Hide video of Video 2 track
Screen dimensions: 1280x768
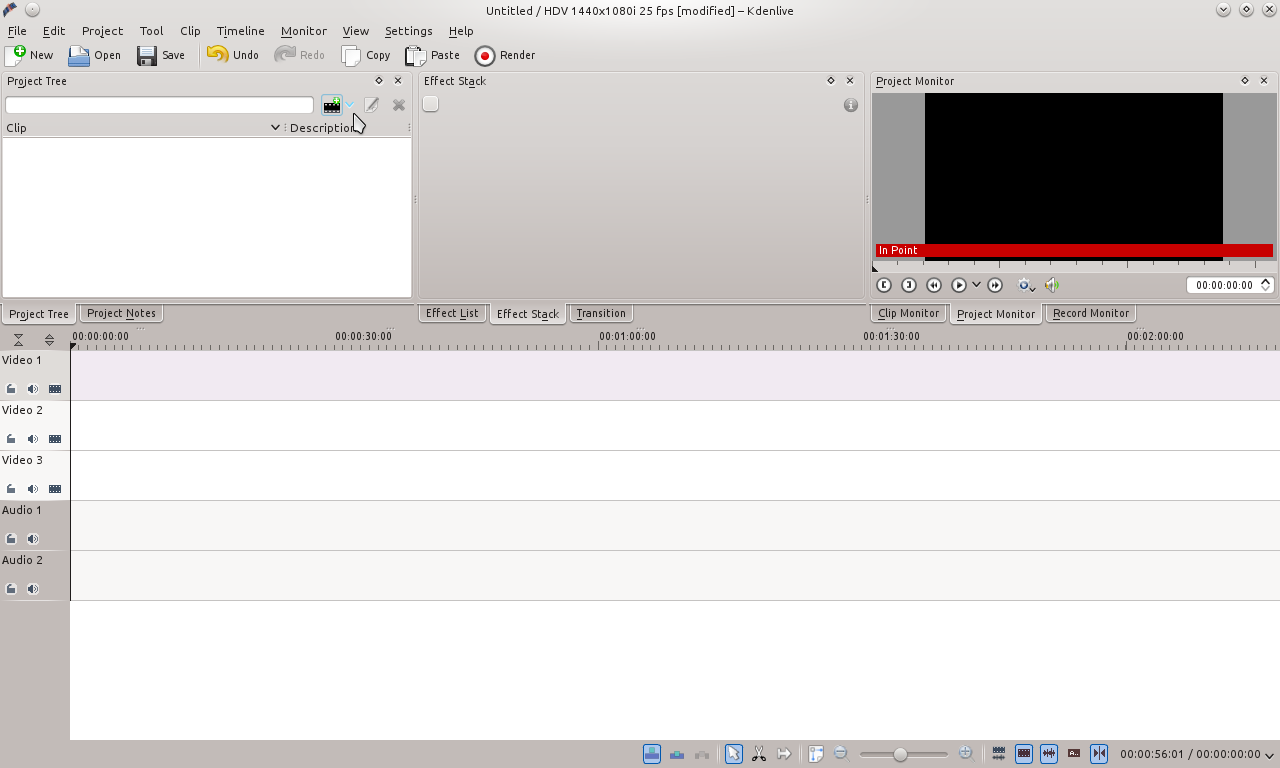click(55, 439)
